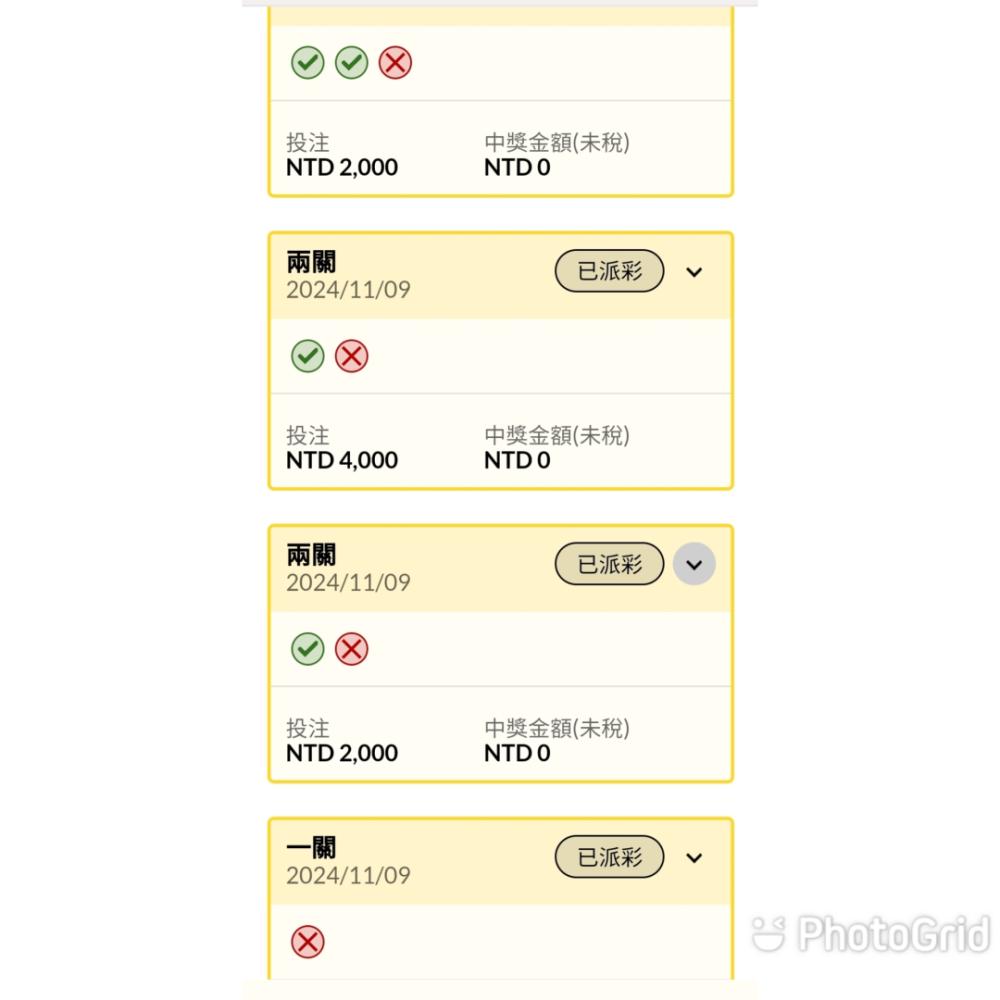Click second green check icon in top card
The image size is (1000, 1000).
click(351, 62)
